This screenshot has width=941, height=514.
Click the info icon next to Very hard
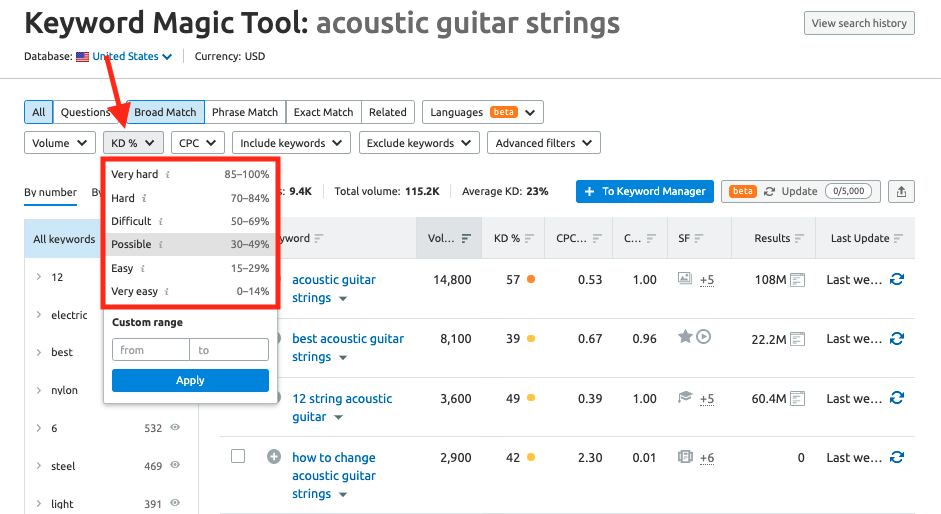[168, 175]
